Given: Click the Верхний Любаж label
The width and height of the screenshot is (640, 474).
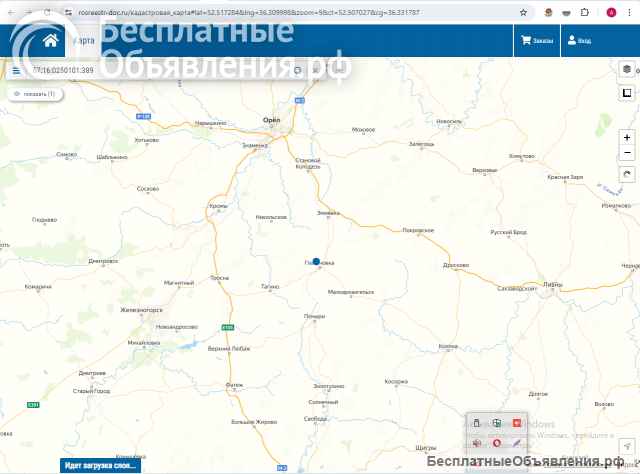Looking at the screenshot, I should tap(229, 349).
